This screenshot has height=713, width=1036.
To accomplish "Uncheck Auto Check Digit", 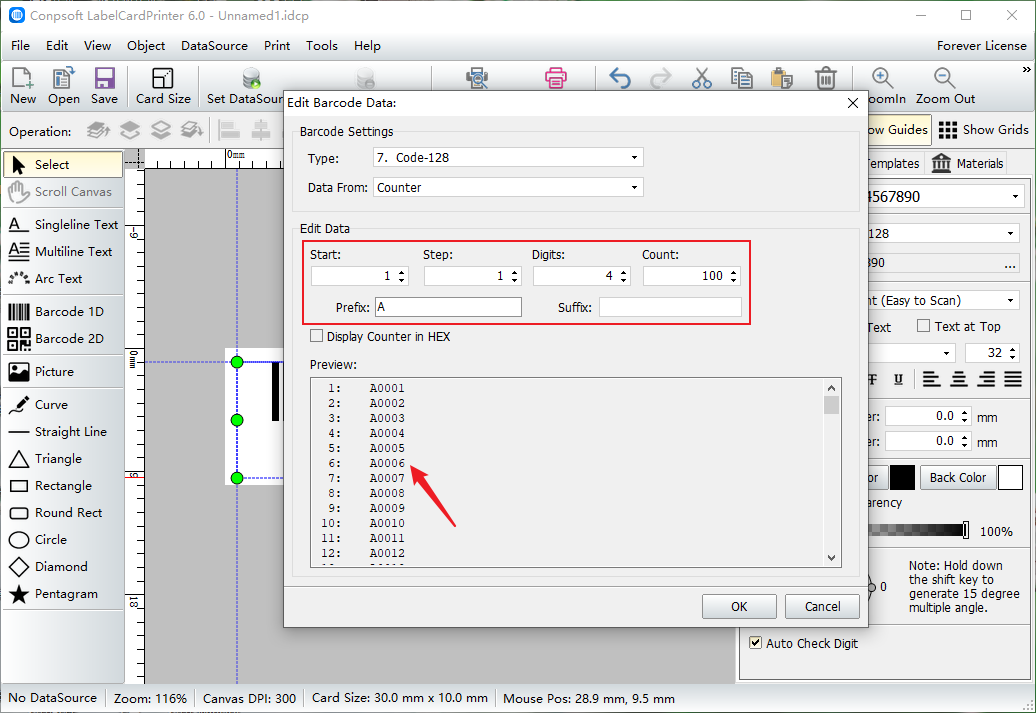I will [755, 642].
